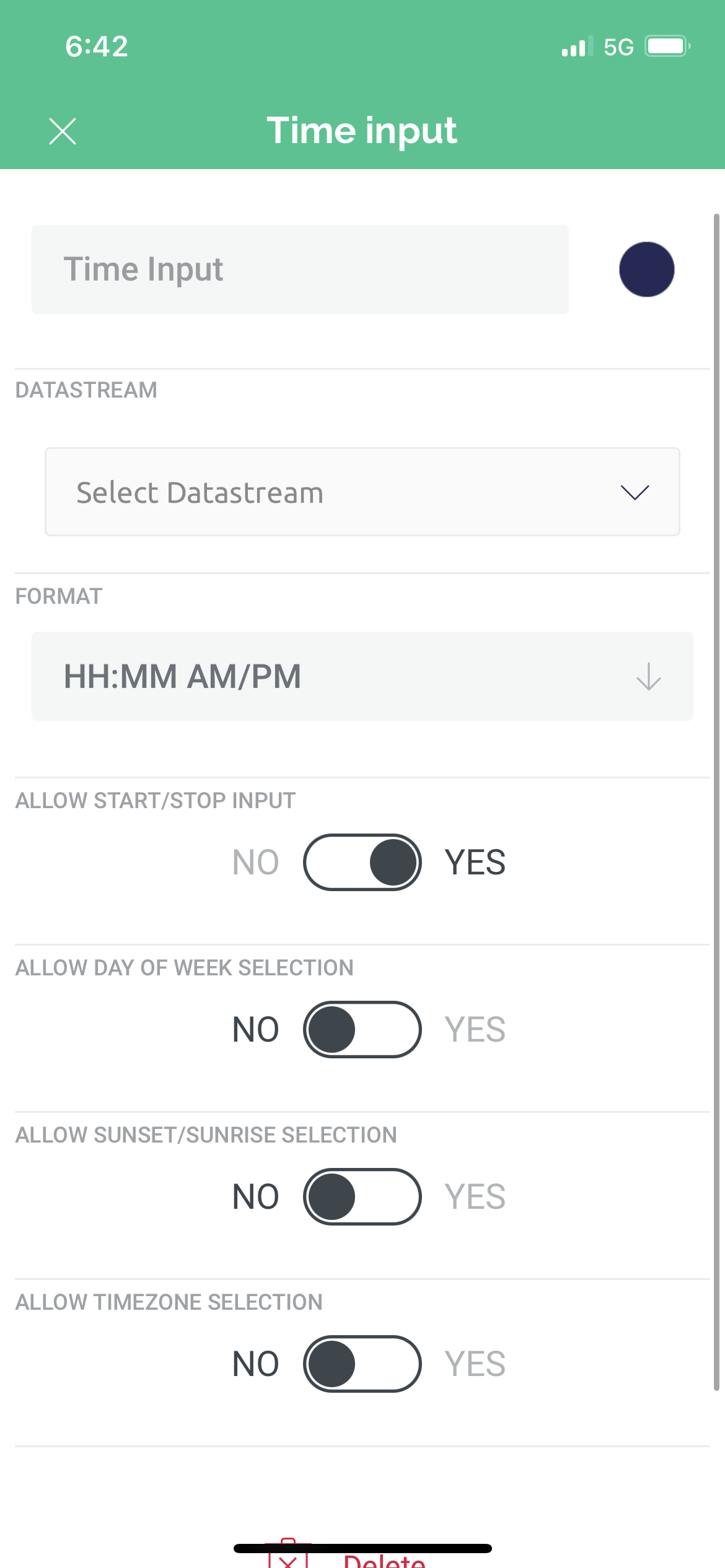Open the widget color picker circle
The width and height of the screenshot is (725, 1568).
pyautogui.click(x=646, y=269)
